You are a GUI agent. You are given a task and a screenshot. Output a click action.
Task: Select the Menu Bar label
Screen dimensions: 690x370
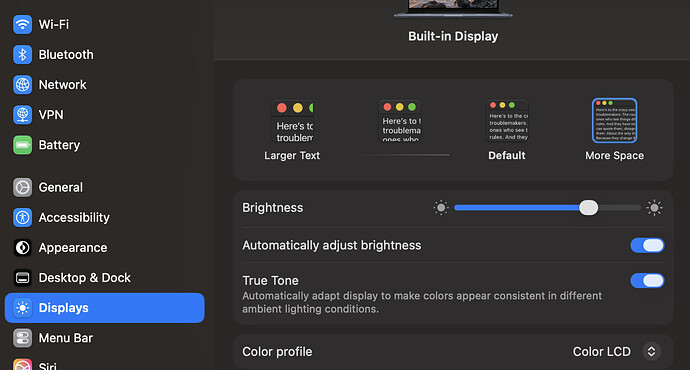(66, 338)
